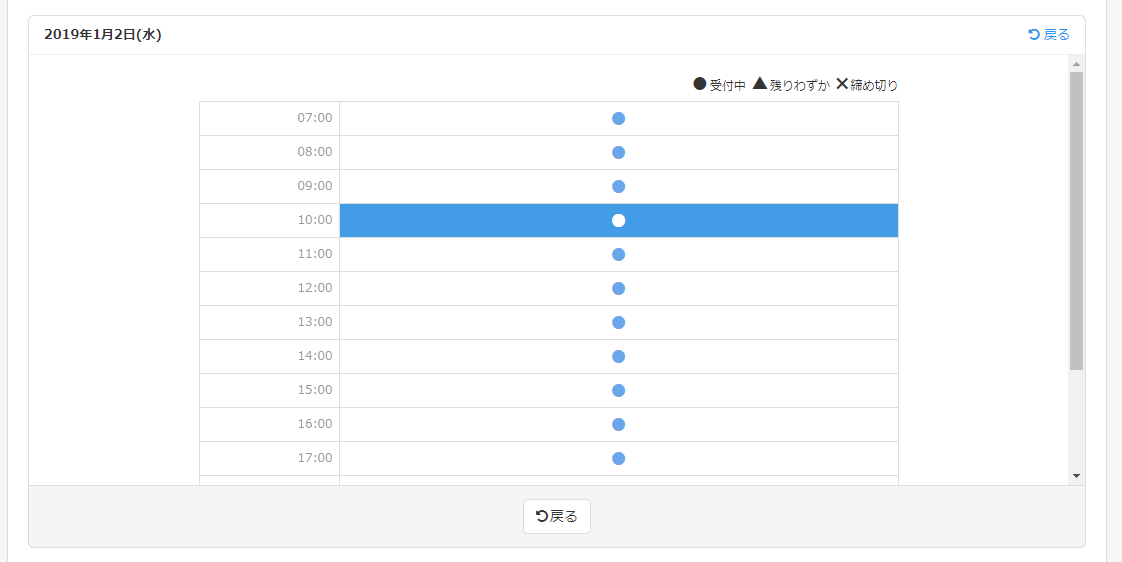
Task: Click the scrollbar down arrow
Action: [x=1076, y=476]
